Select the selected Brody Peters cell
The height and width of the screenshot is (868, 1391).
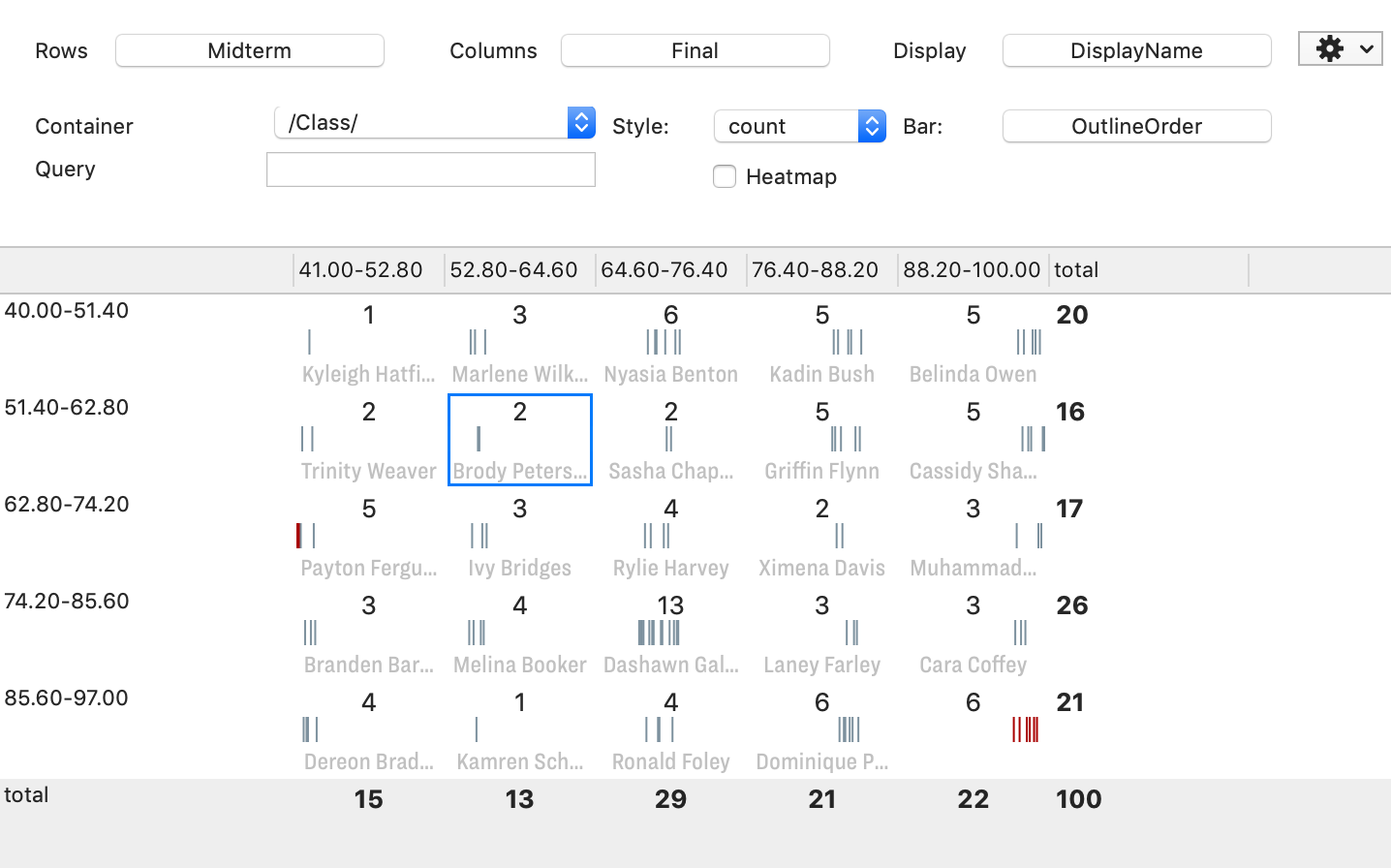click(520, 440)
